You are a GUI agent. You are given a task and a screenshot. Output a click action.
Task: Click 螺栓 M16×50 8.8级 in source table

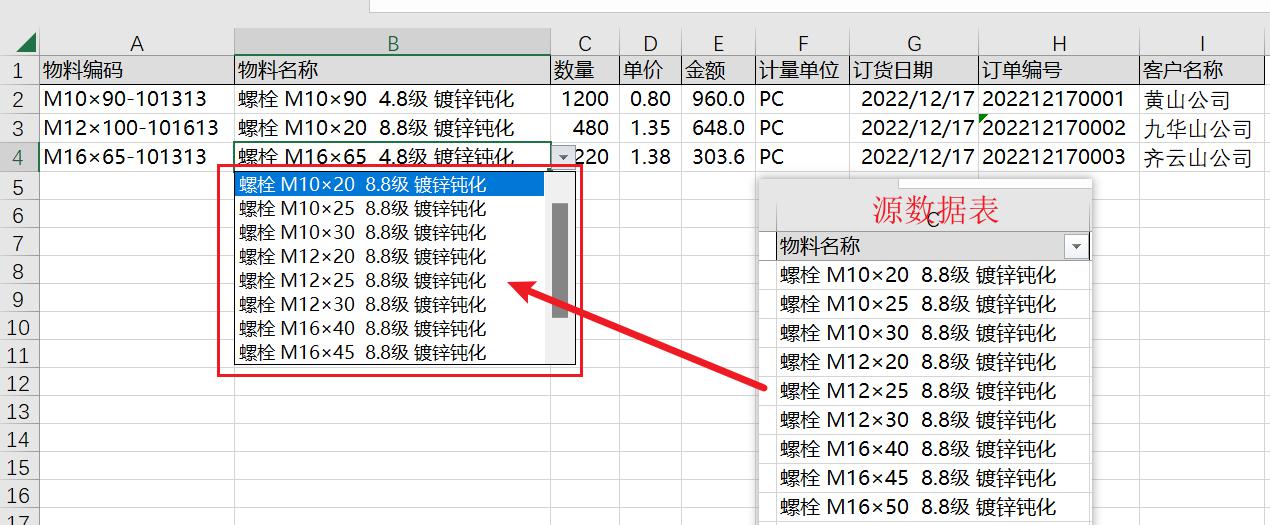pos(933,507)
